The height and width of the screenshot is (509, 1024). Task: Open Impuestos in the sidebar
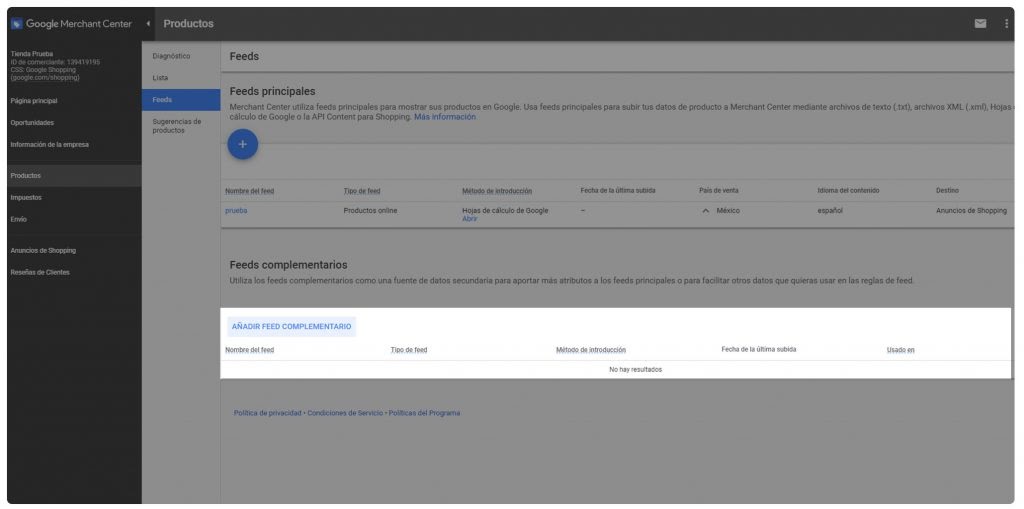26,197
